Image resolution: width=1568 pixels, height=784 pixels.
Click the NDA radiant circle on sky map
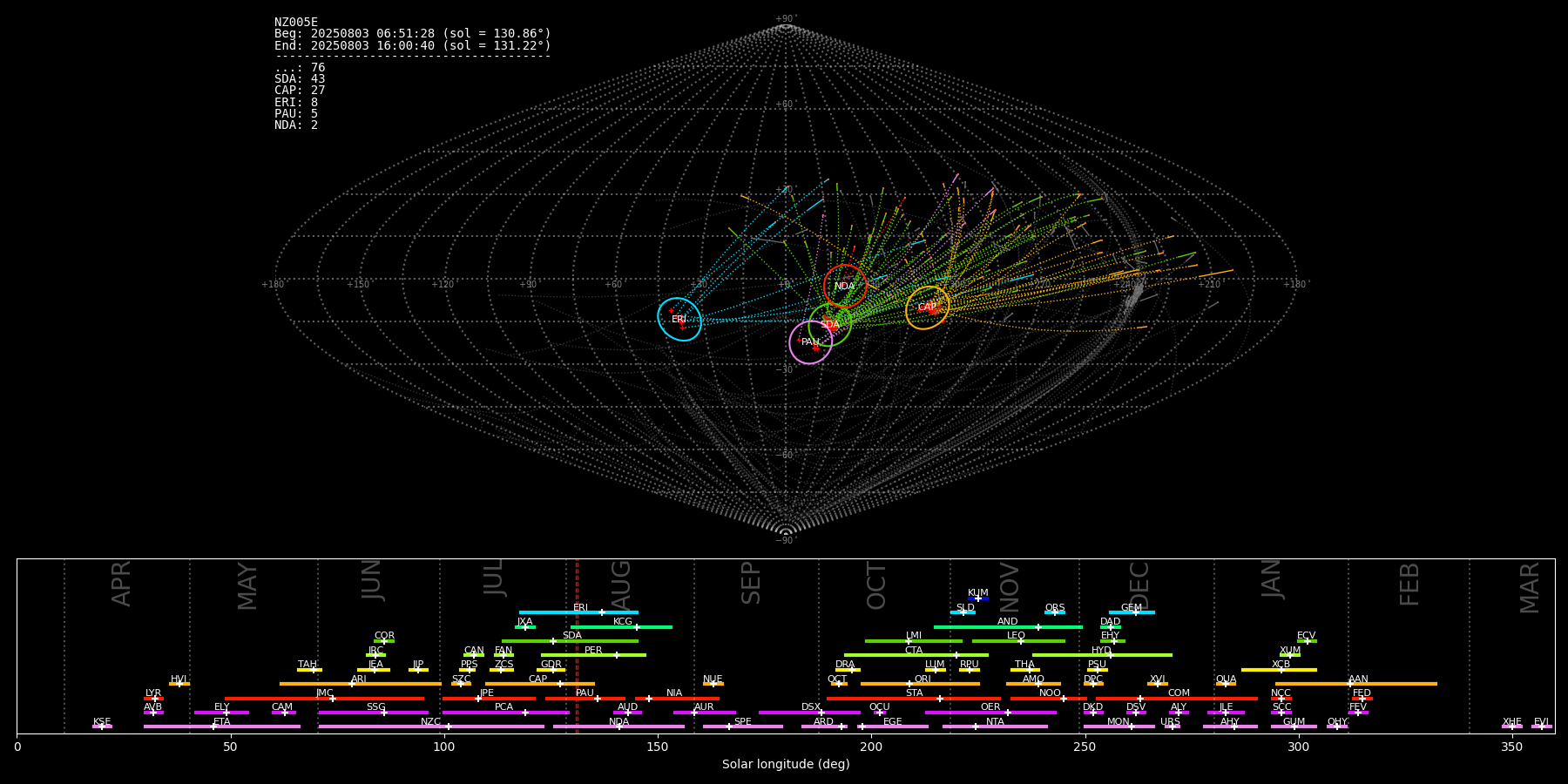pos(845,286)
